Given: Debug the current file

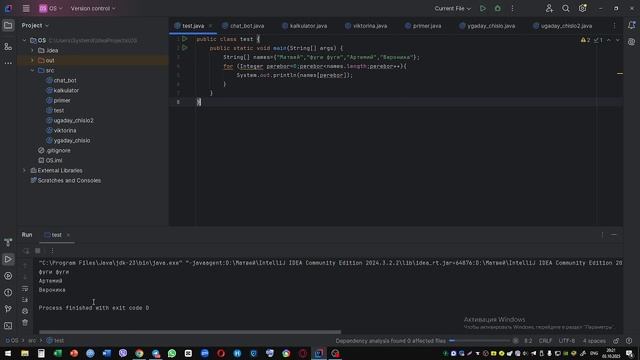Looking at the screenshot, I should [x=498, y=8].
